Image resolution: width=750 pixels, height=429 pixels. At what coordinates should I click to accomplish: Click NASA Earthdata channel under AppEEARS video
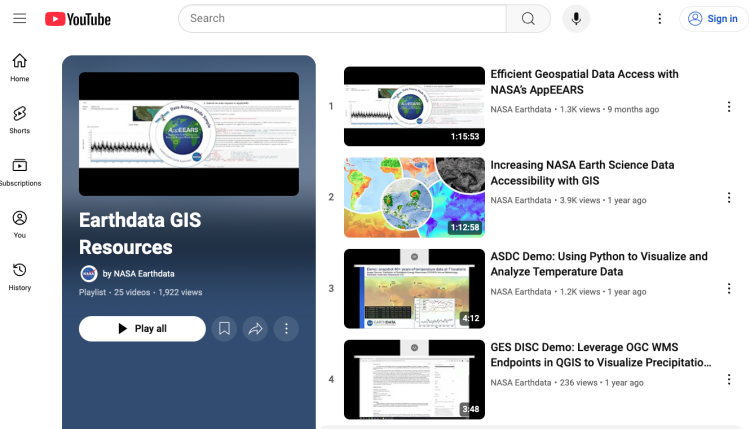pyautogui.click(x=520, y=110)
